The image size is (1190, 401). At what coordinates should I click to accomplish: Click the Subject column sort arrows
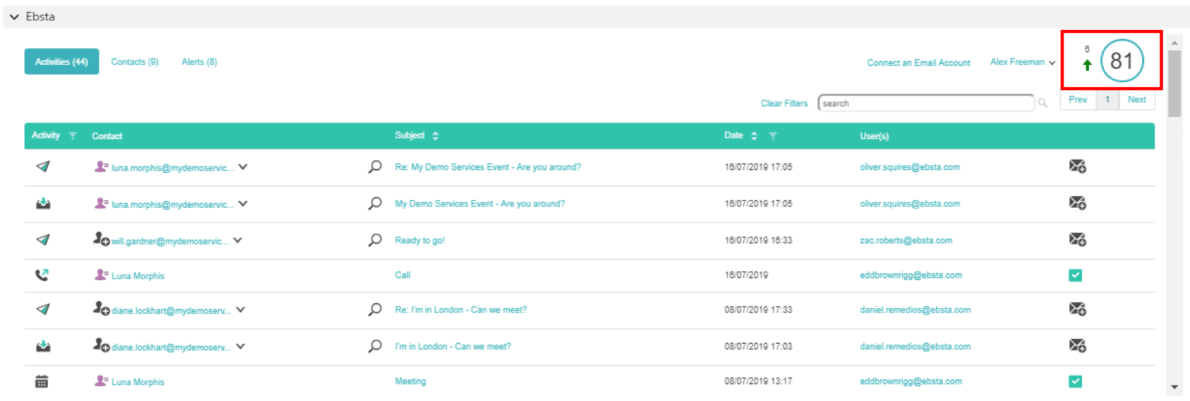[435, 135]
